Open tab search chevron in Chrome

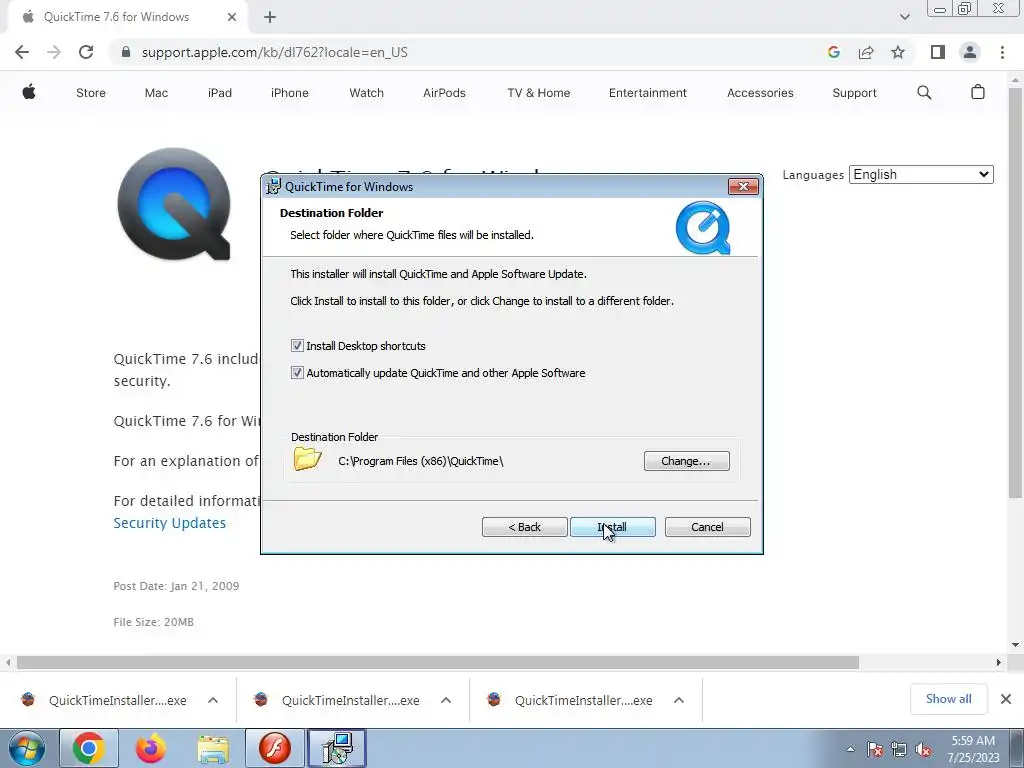point(904,17)
